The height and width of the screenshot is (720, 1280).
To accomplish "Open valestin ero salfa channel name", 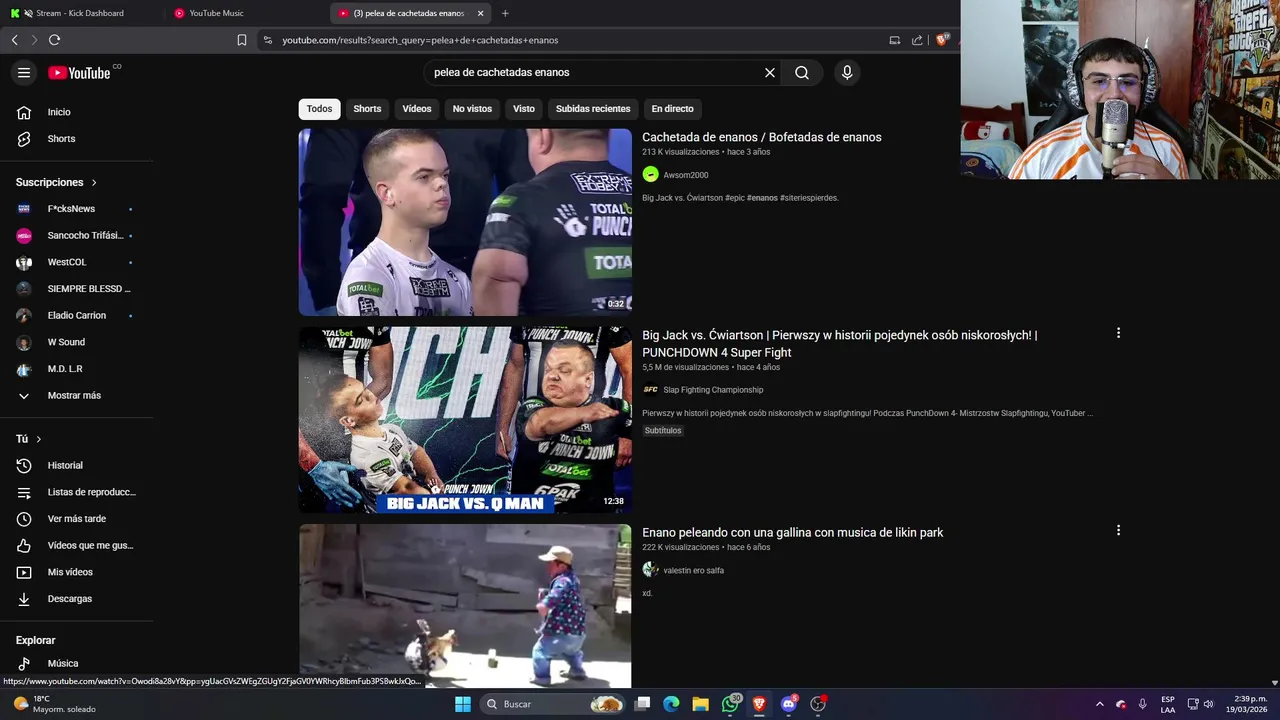I will (x=693, y=570).
